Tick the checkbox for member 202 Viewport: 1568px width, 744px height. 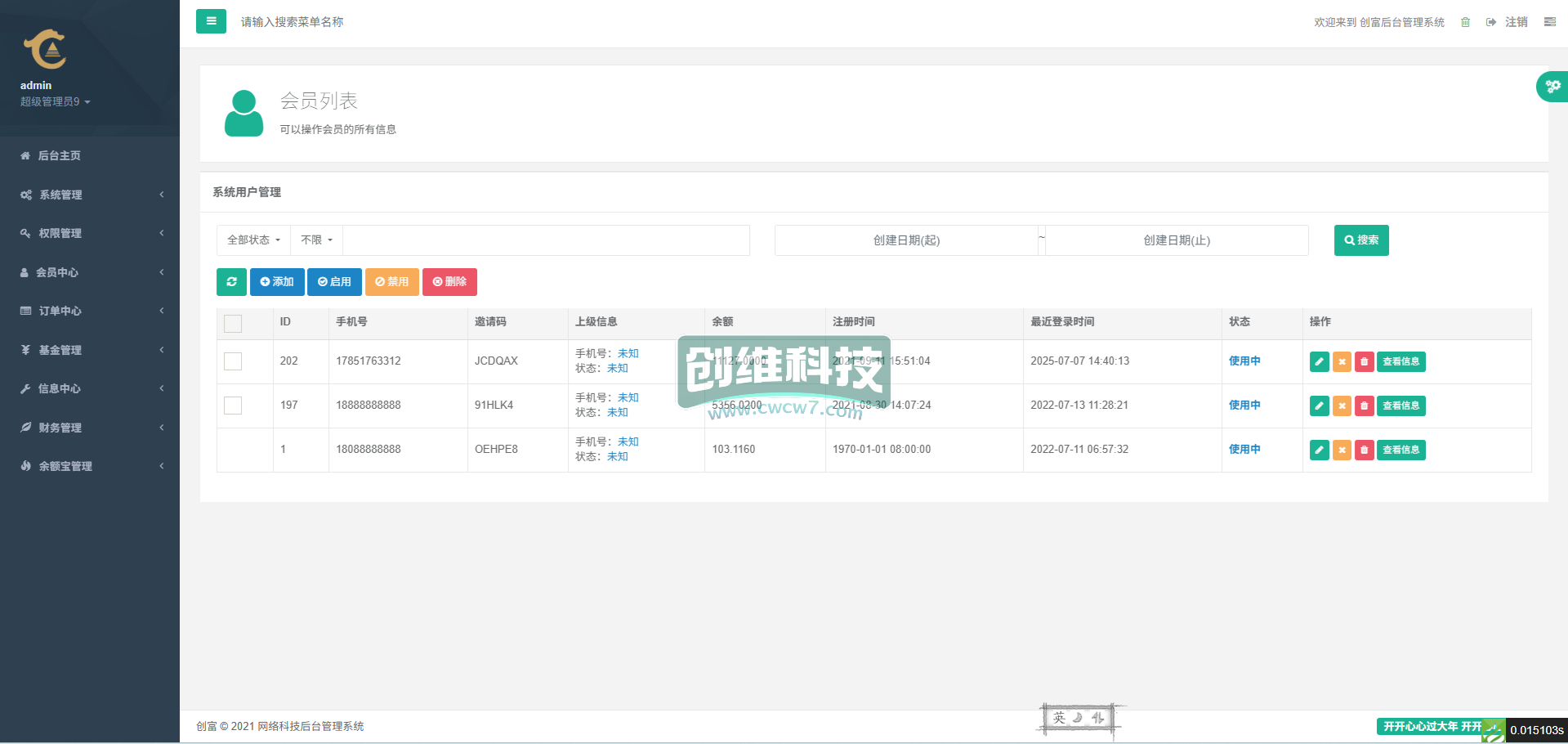coord(233,361)
